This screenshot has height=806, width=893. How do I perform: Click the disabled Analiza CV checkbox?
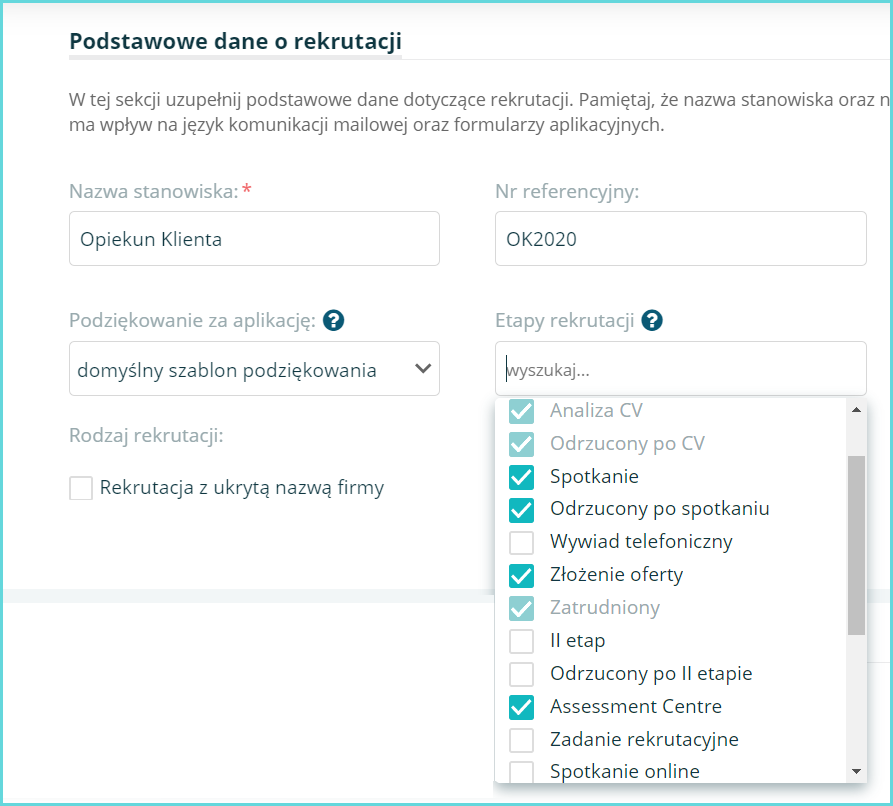click(x=521, y=411)
